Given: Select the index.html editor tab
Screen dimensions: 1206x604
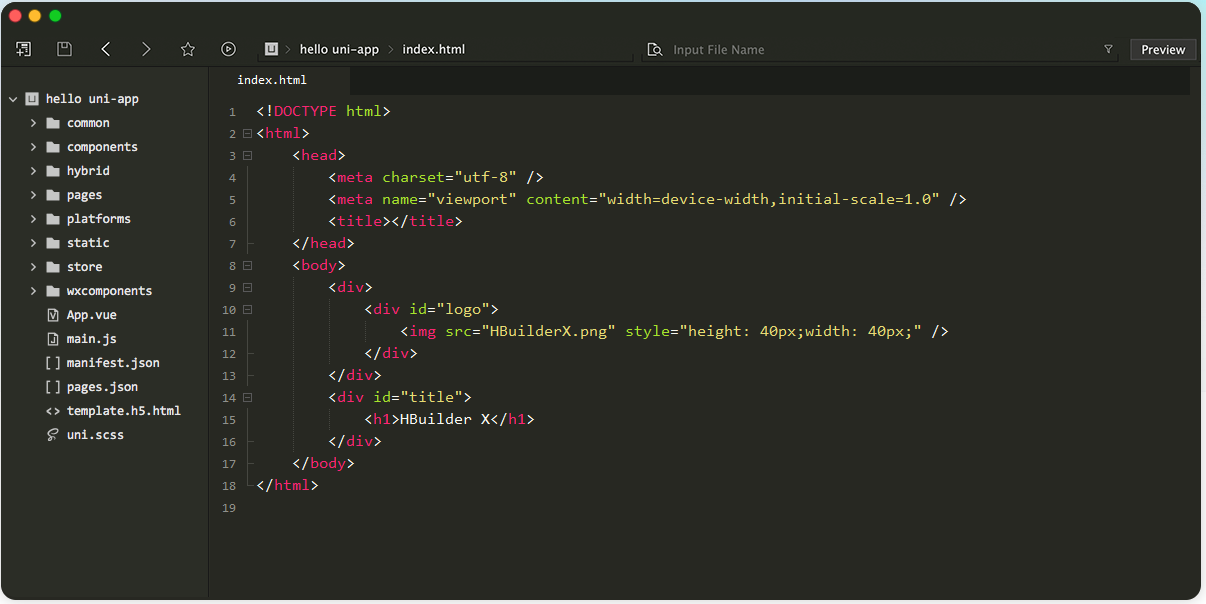Looking at the screenshot, I should (272, 80).
